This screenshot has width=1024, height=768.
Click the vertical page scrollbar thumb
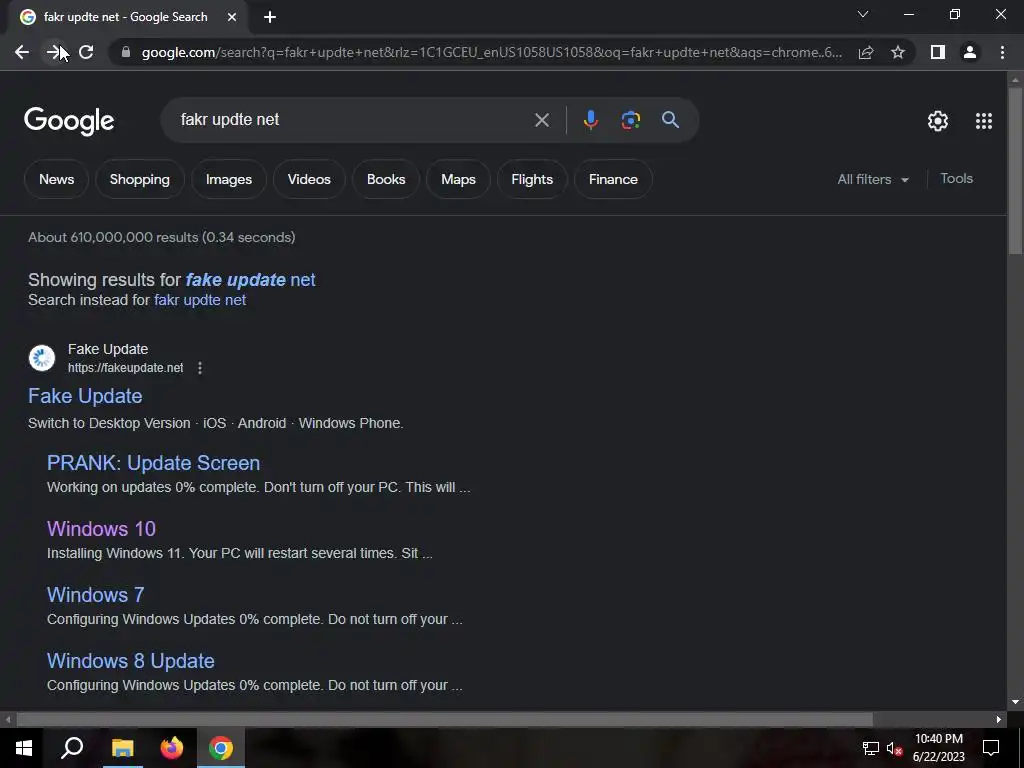coord(1014,170)
